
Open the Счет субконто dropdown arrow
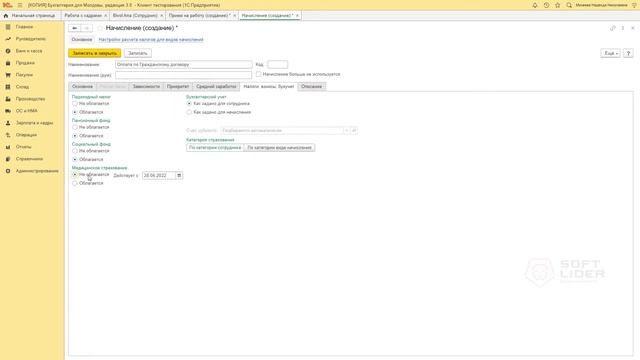coord(346,131)
